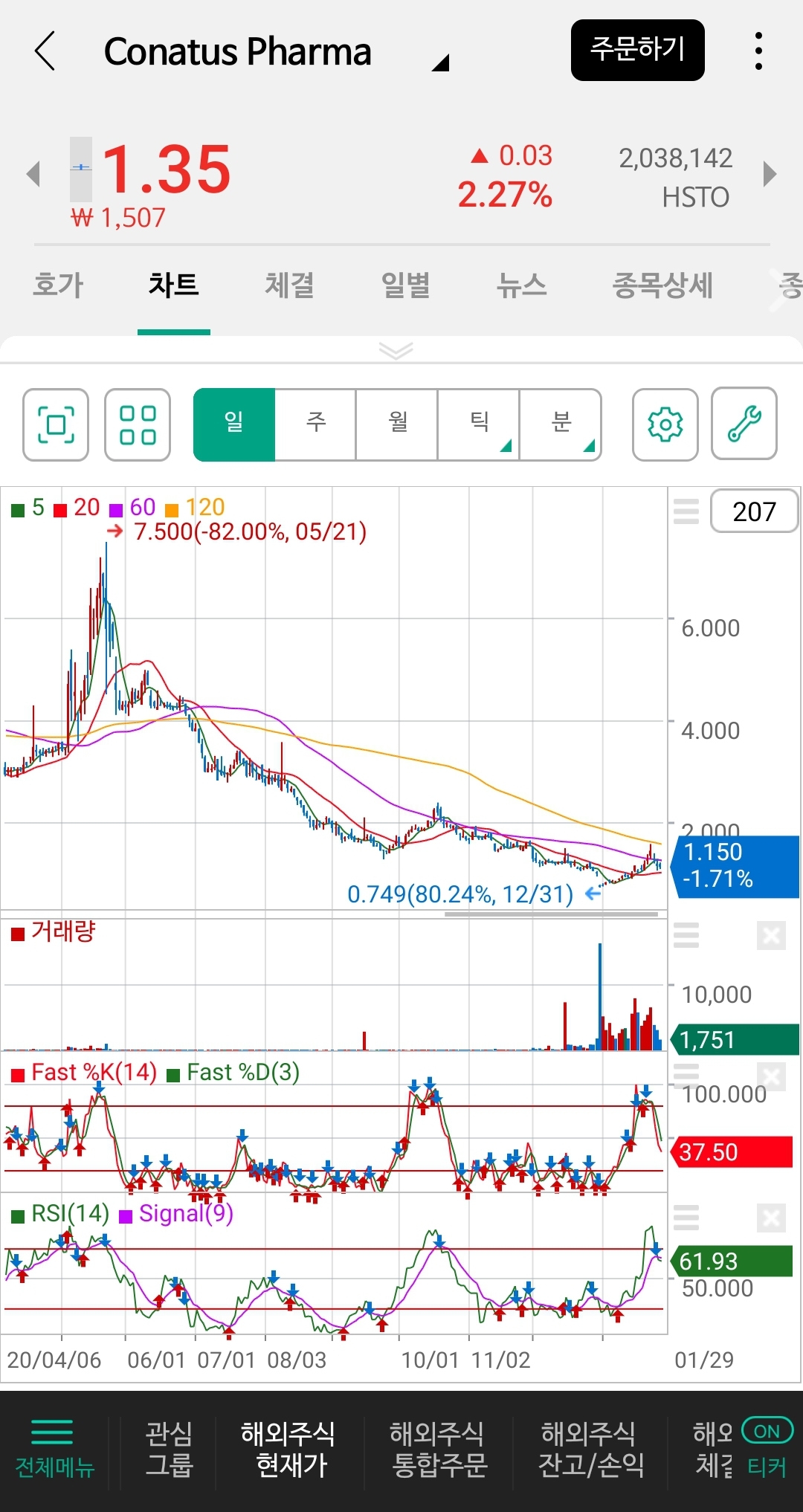Open 해외주식 통합주문 bottom menu
This screenshot has width=803, height=1512.
(438, 1449)
